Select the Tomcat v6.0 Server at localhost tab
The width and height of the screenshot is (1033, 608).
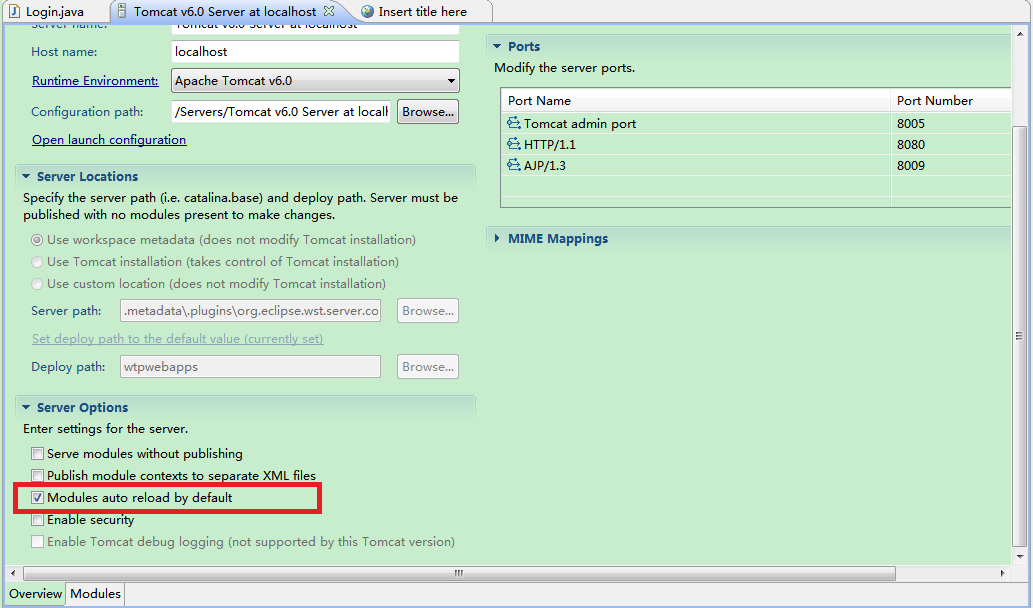click(x=225, y=11)
